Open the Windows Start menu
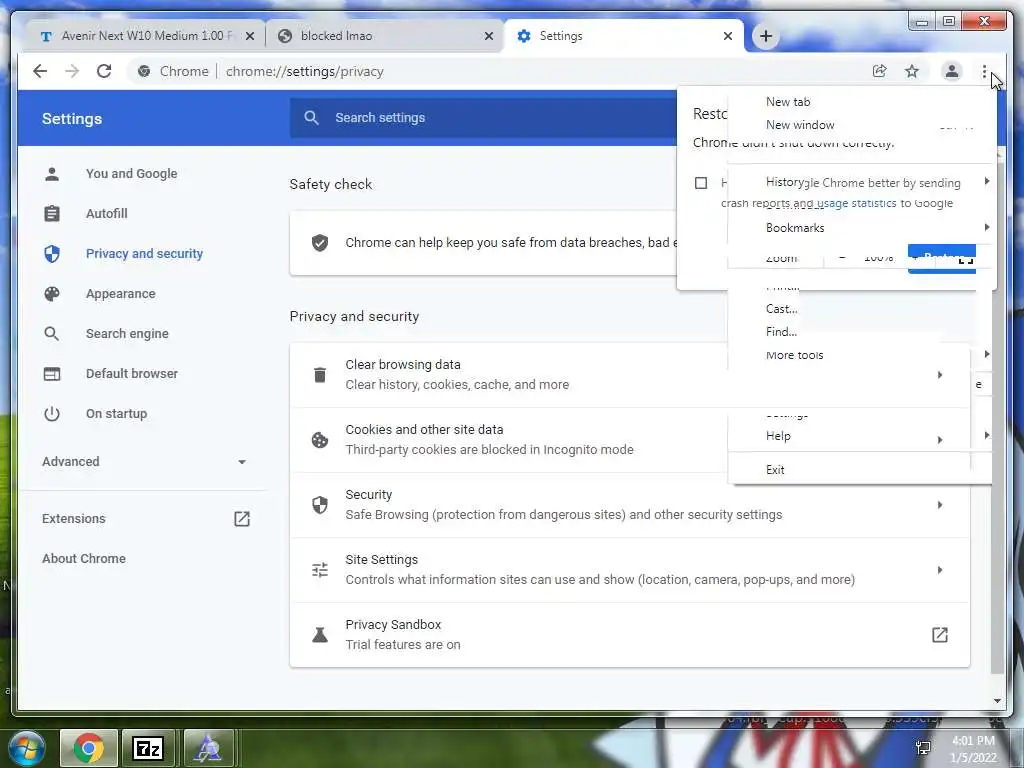The image size is (1024, 768). (x=27, y=748)
